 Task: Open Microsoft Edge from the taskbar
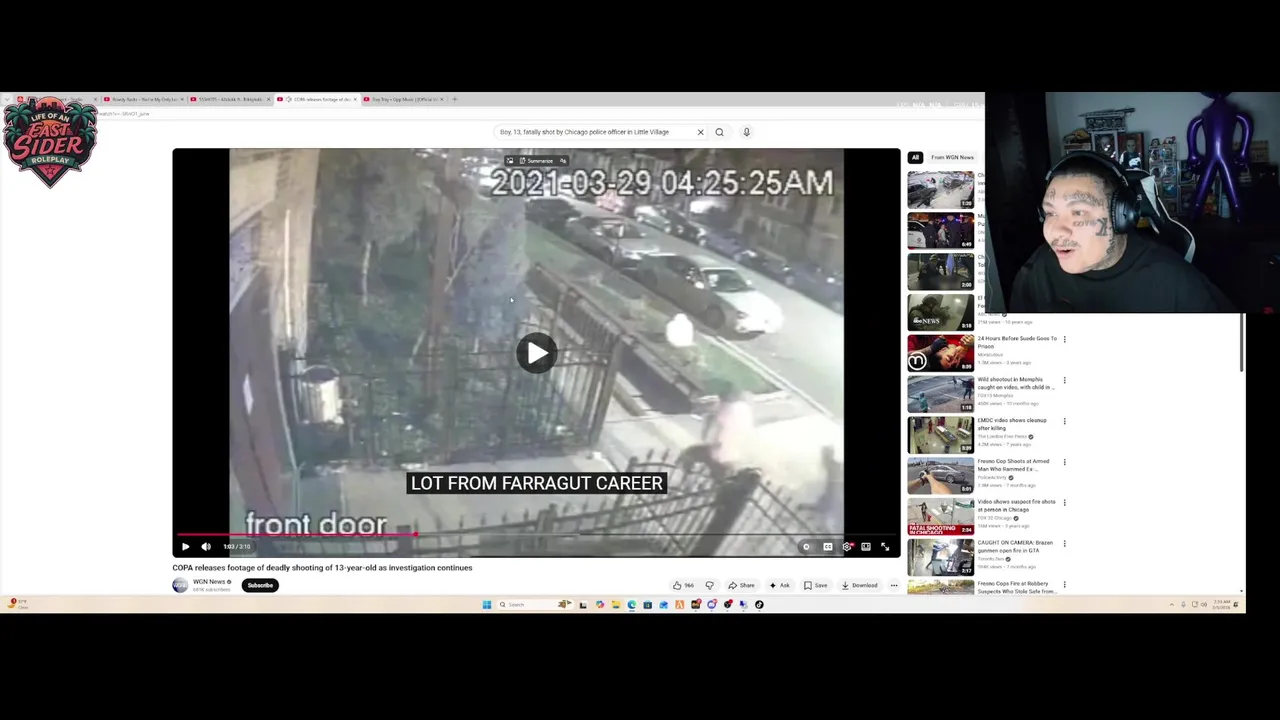(x=631, y=604)
